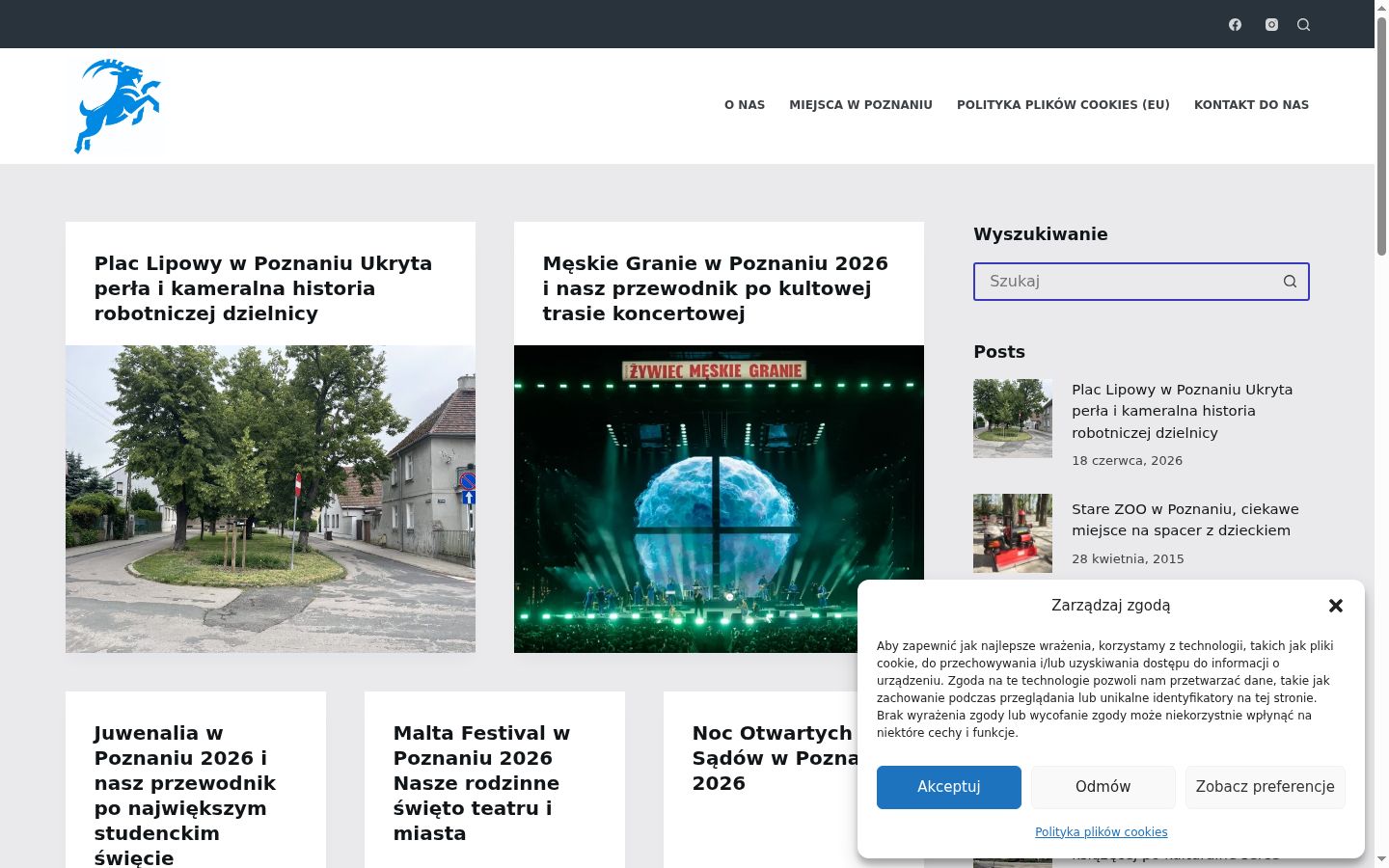Viewport: 1389px width, 868px height.
Task: Click the search magnifier in the top bar
Action: coord(1303,24)
